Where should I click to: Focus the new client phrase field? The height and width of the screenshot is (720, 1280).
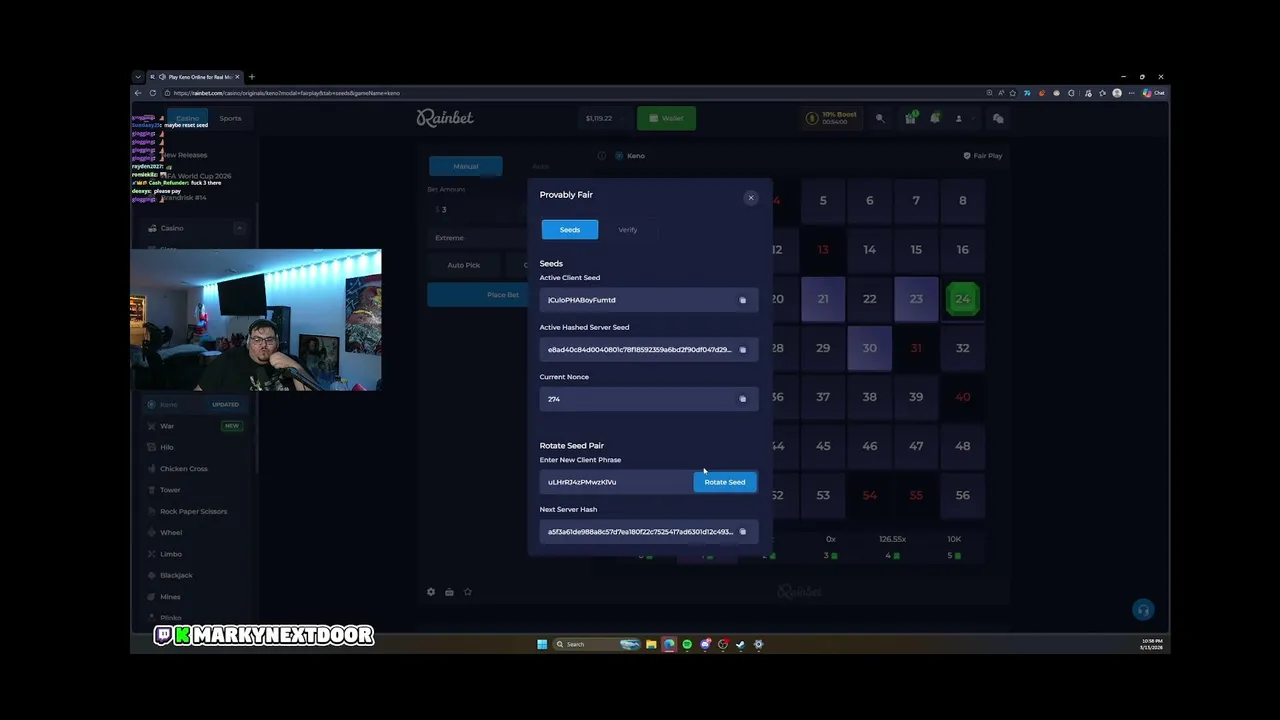(x=616, y=482)
